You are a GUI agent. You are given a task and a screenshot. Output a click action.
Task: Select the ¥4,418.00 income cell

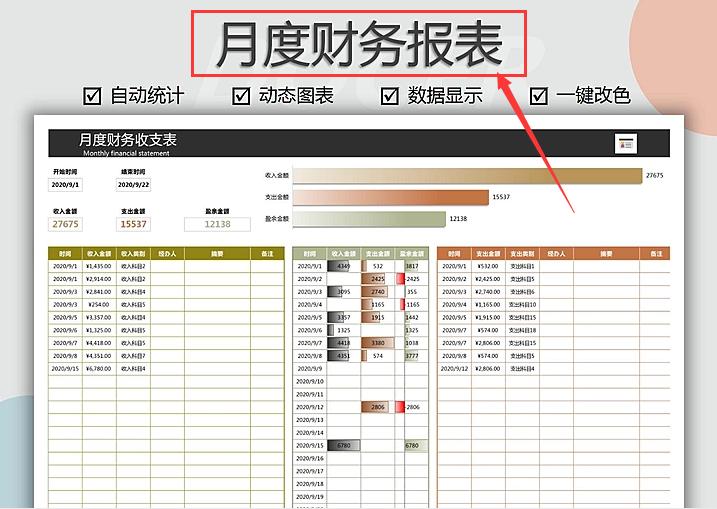click(99, 343)
